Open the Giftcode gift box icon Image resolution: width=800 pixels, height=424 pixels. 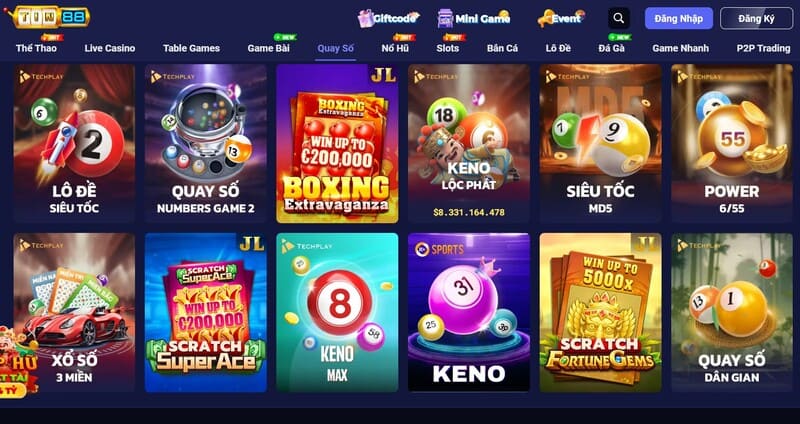click(366, 18)
